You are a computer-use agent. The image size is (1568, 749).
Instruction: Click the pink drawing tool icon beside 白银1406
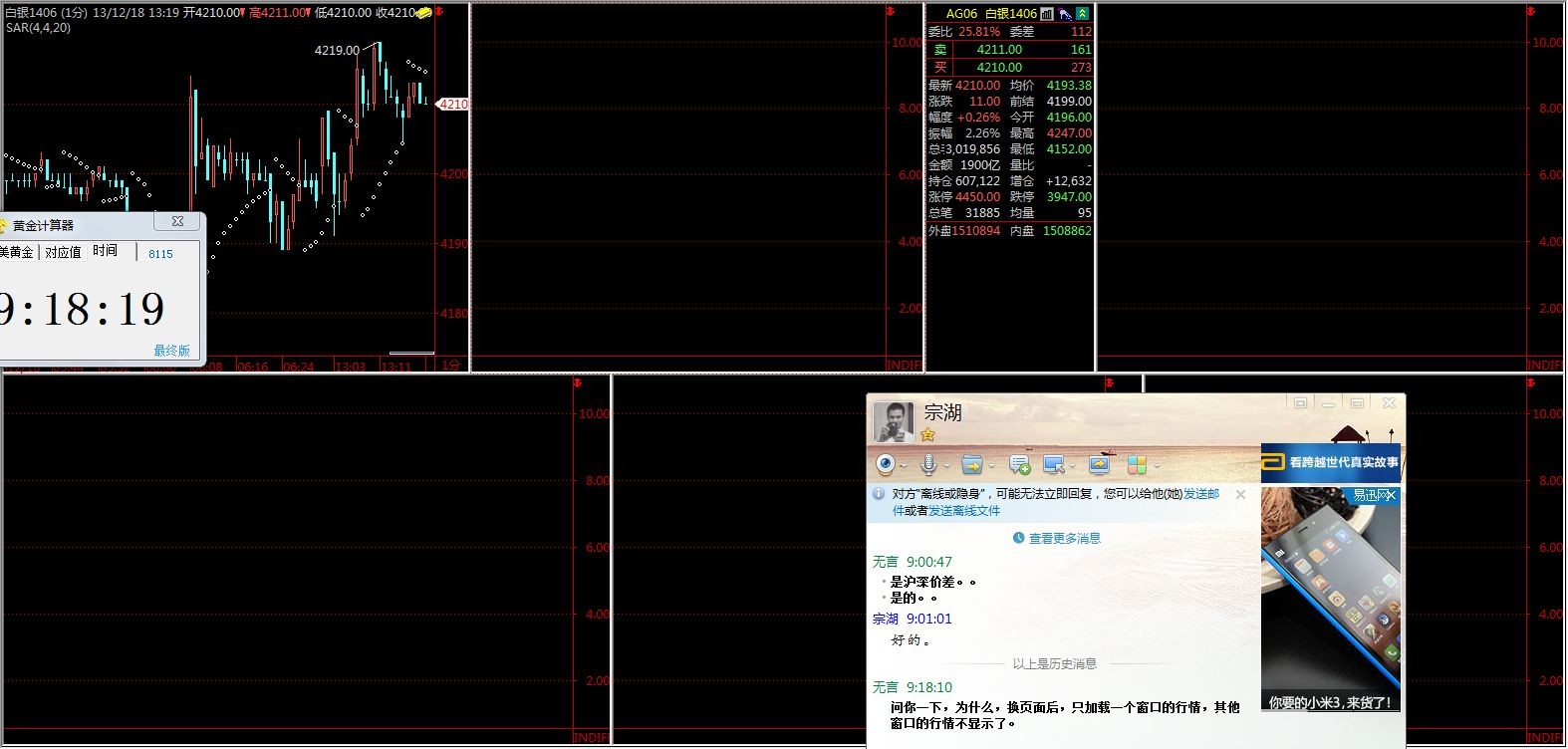[1065, 14]
